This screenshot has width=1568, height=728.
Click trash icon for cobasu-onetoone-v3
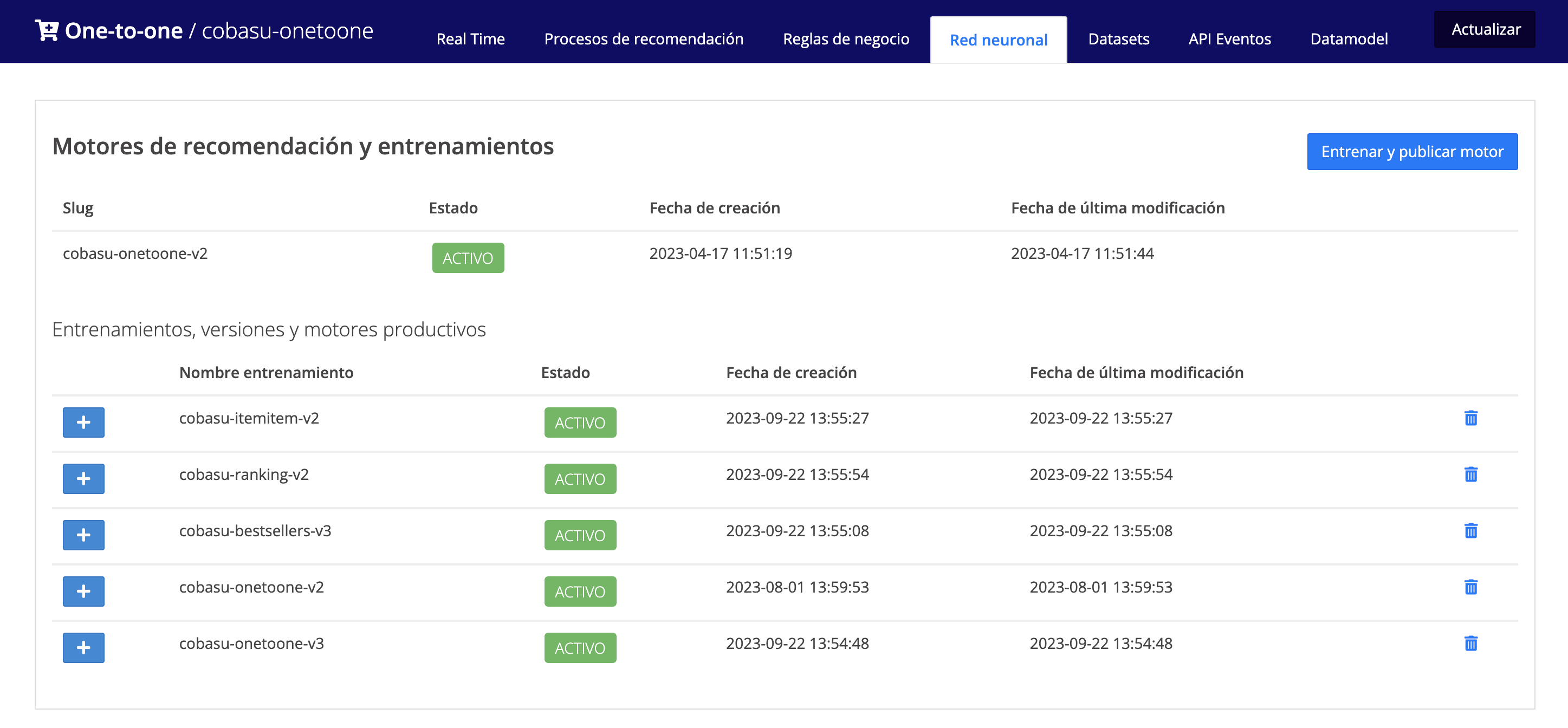pos(1470,643)
